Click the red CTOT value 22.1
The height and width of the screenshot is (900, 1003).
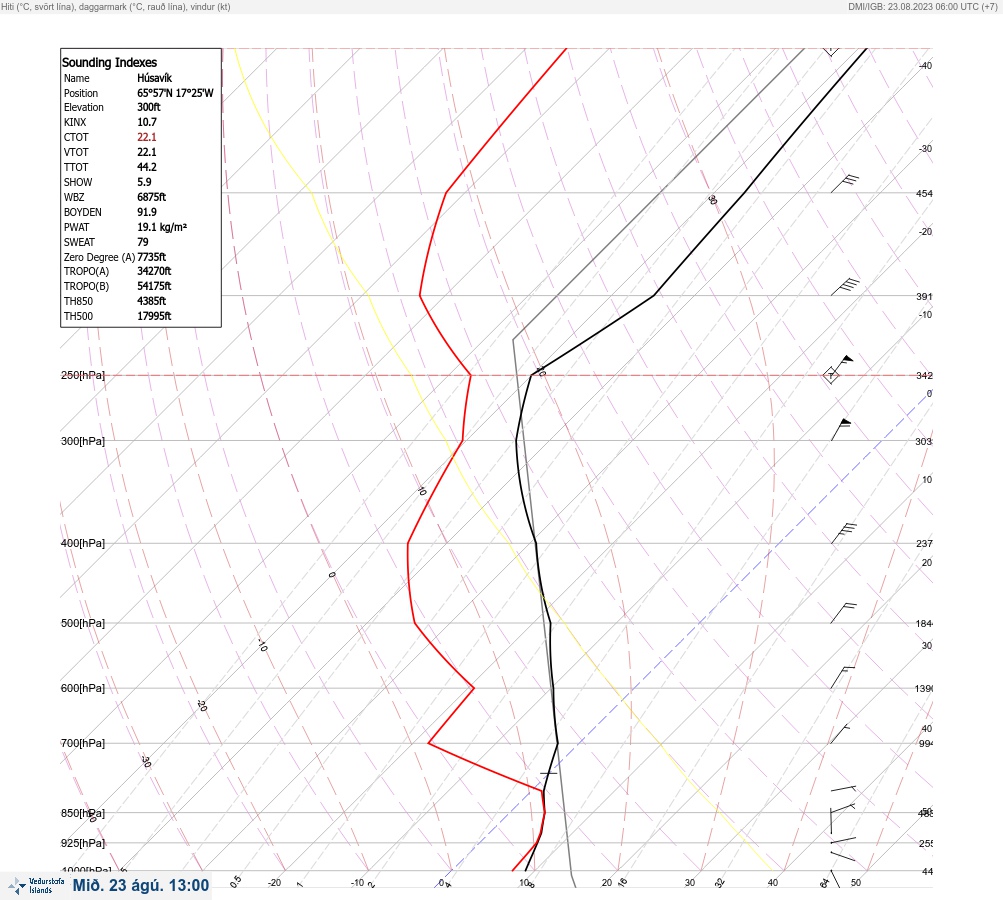click(147, 137)
